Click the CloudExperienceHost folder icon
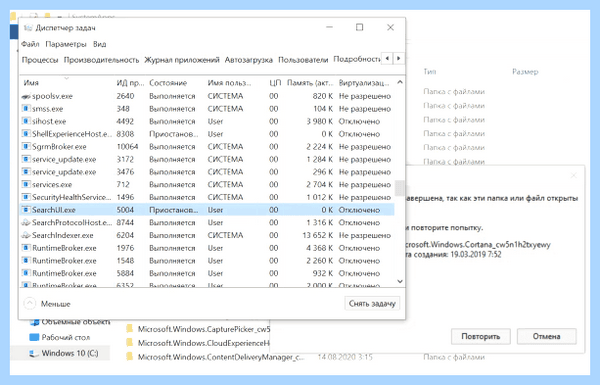This screenshot has height=385, width=600. [x=130, y=343]
